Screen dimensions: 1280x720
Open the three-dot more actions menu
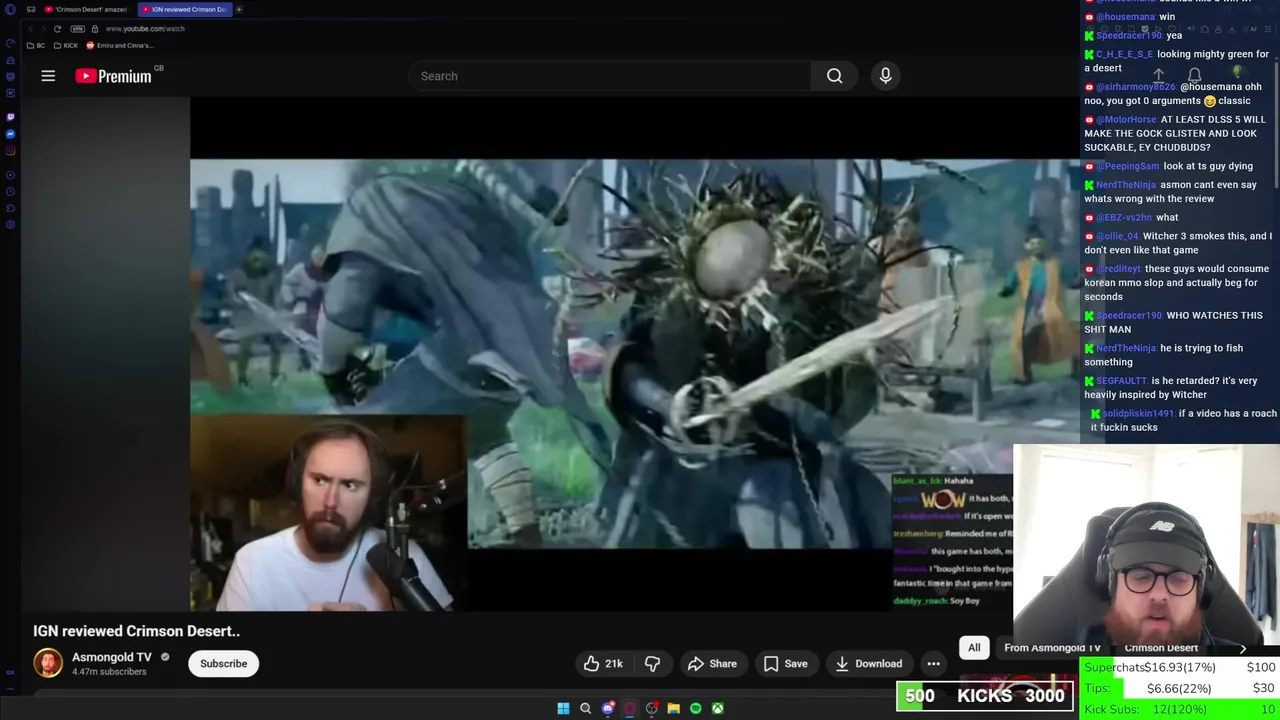pyautogui.click(x=933, y=664)
